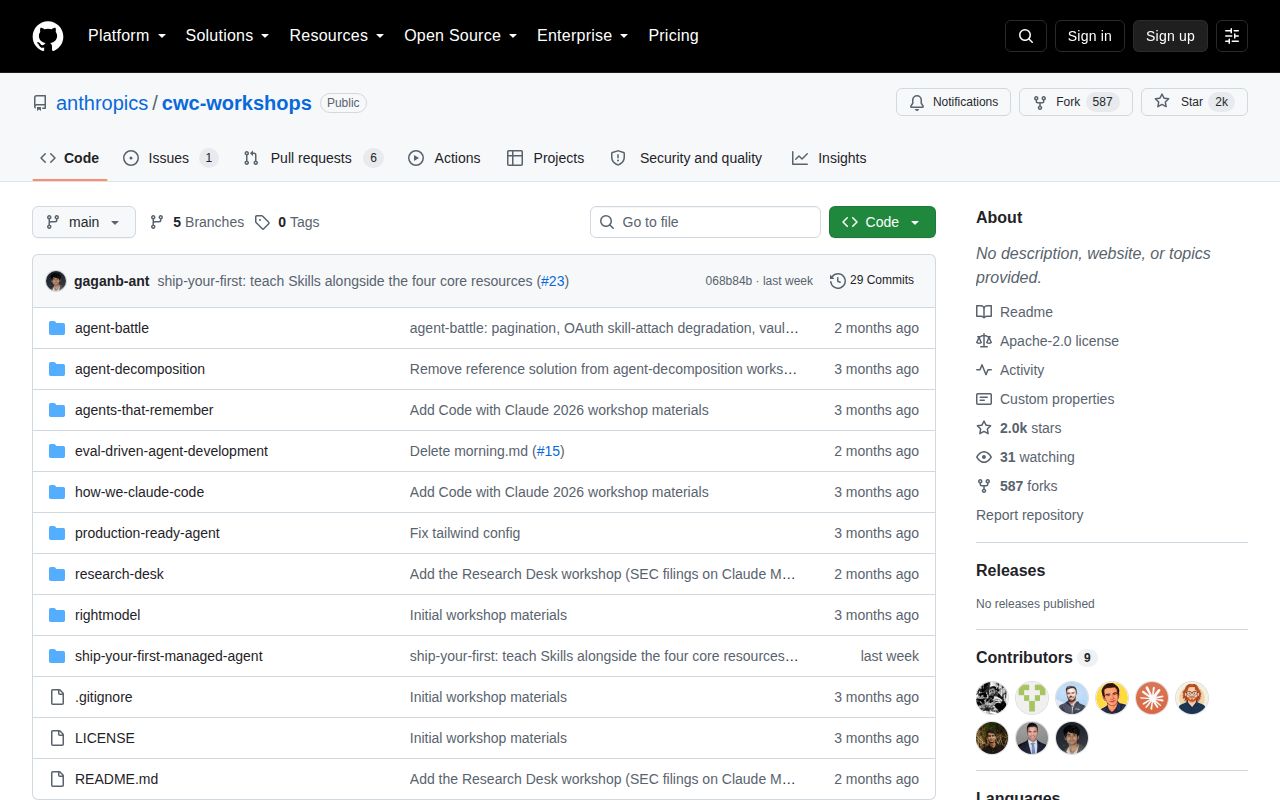Open the 'Fix tailwind config' commit message

(x=465, y=533)
